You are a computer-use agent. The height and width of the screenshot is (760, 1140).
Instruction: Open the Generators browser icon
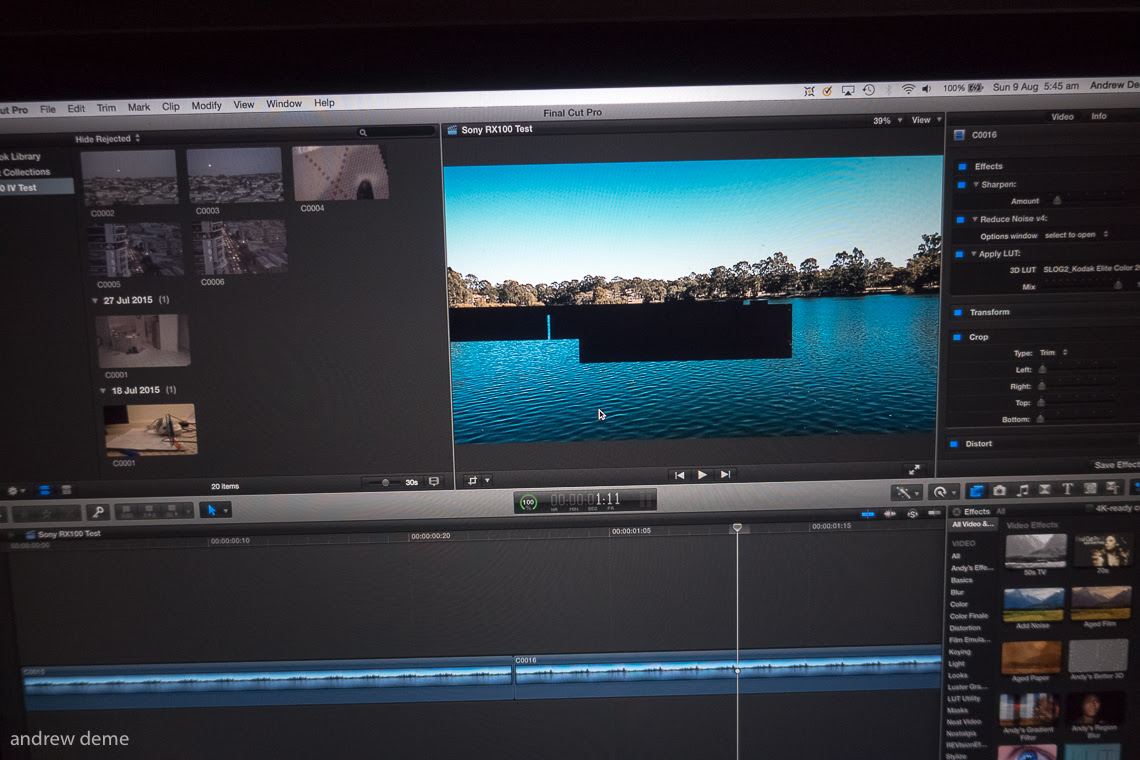[x=1090, y=488]
